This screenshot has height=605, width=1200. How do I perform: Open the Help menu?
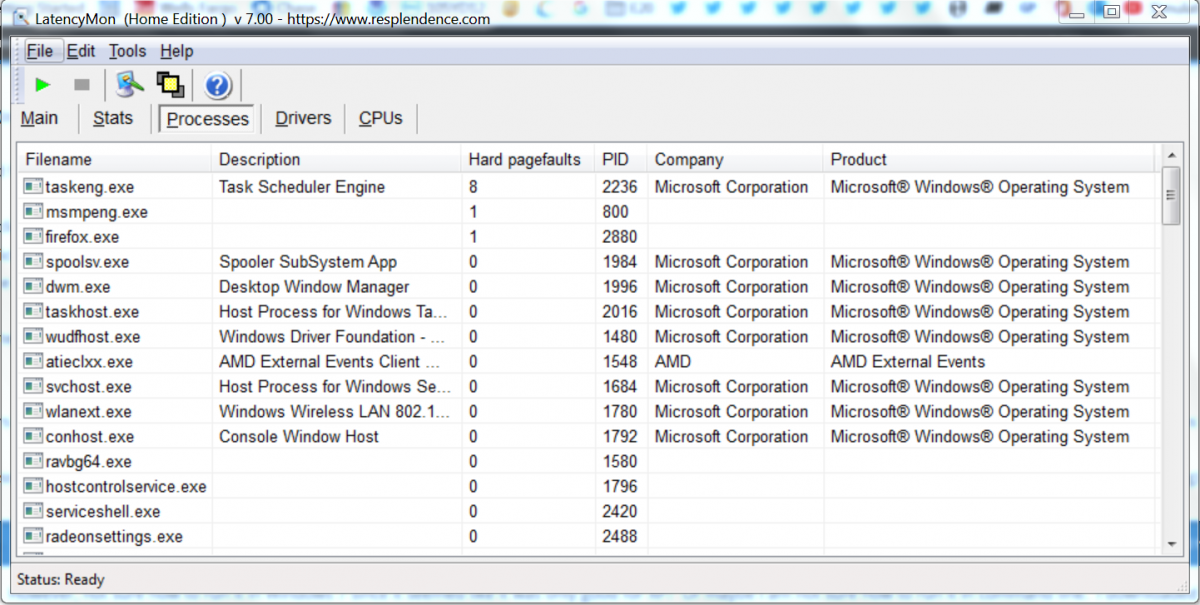tap(177, 51)
